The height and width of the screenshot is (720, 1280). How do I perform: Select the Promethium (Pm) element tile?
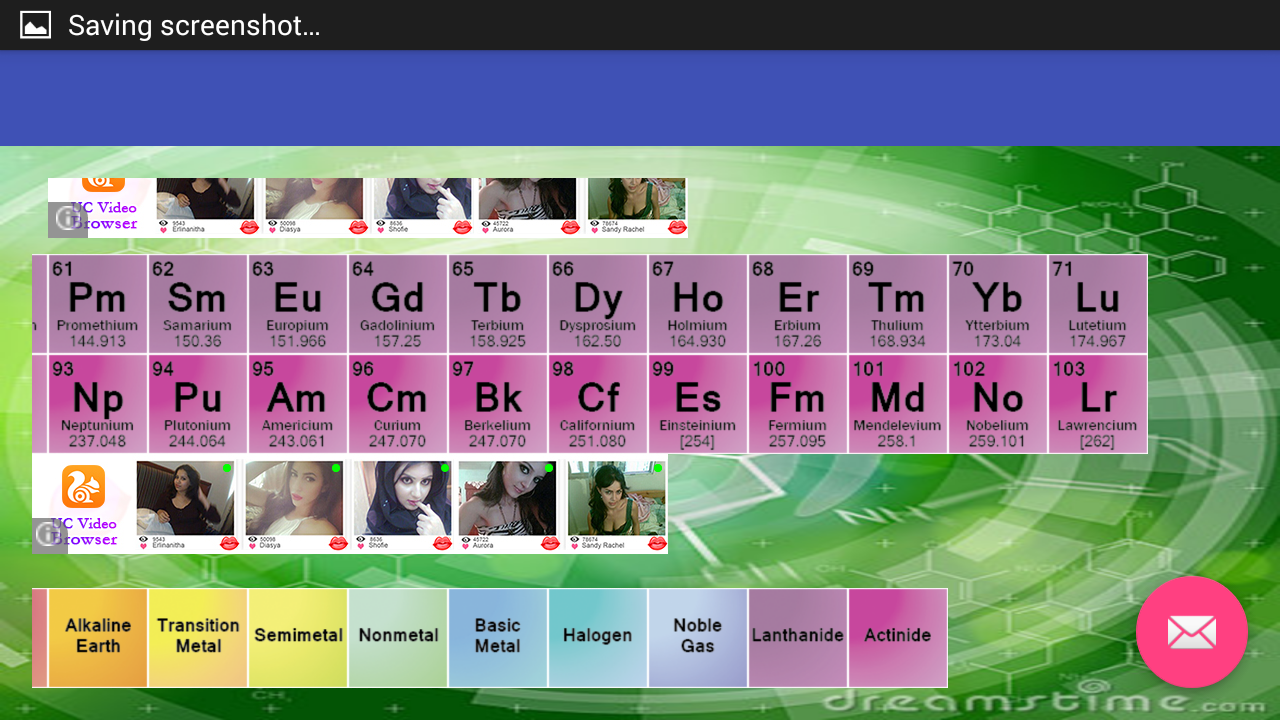(98, 304)
